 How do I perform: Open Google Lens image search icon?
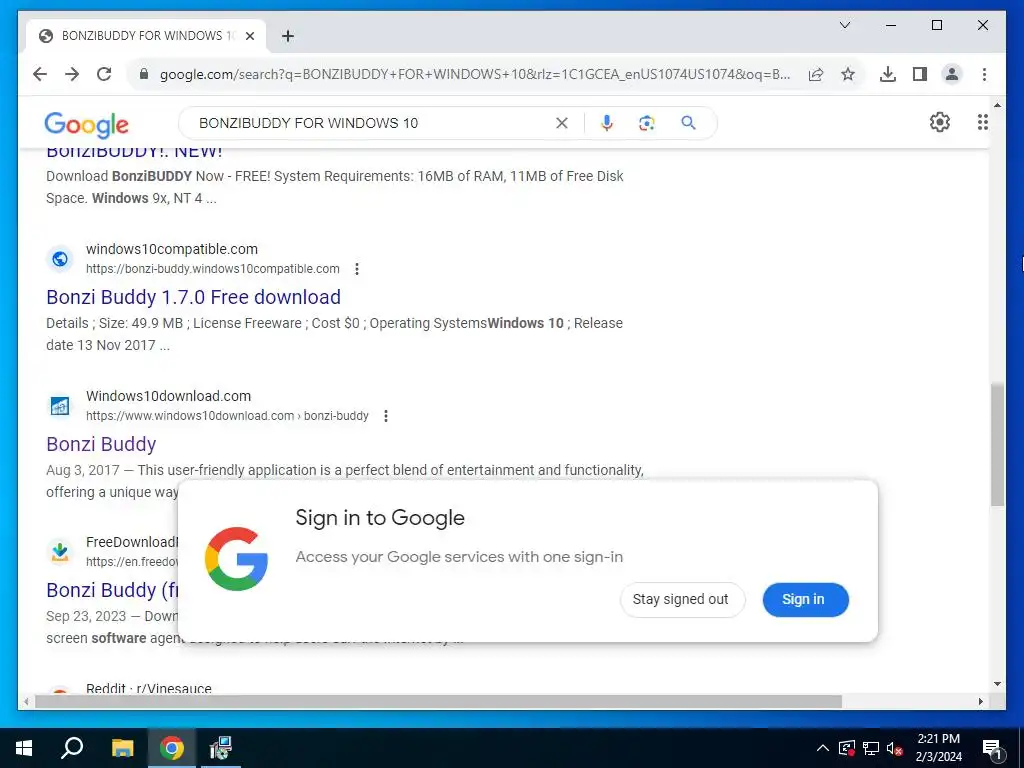[x=647, y=123]
